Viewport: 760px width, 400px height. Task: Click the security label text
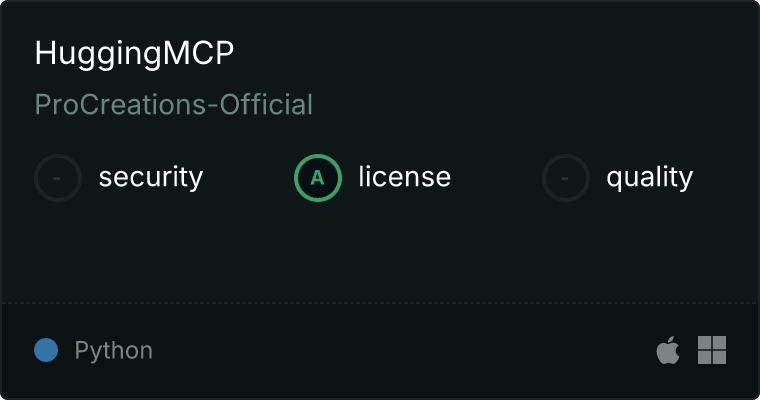pyautogui.click(x=151, y=177)
